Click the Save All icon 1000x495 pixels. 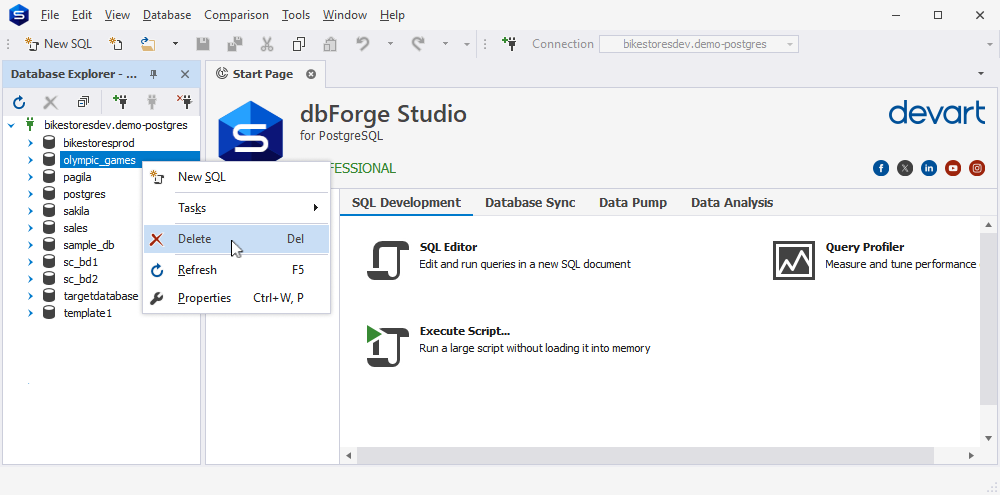click(x=235, y=44)
